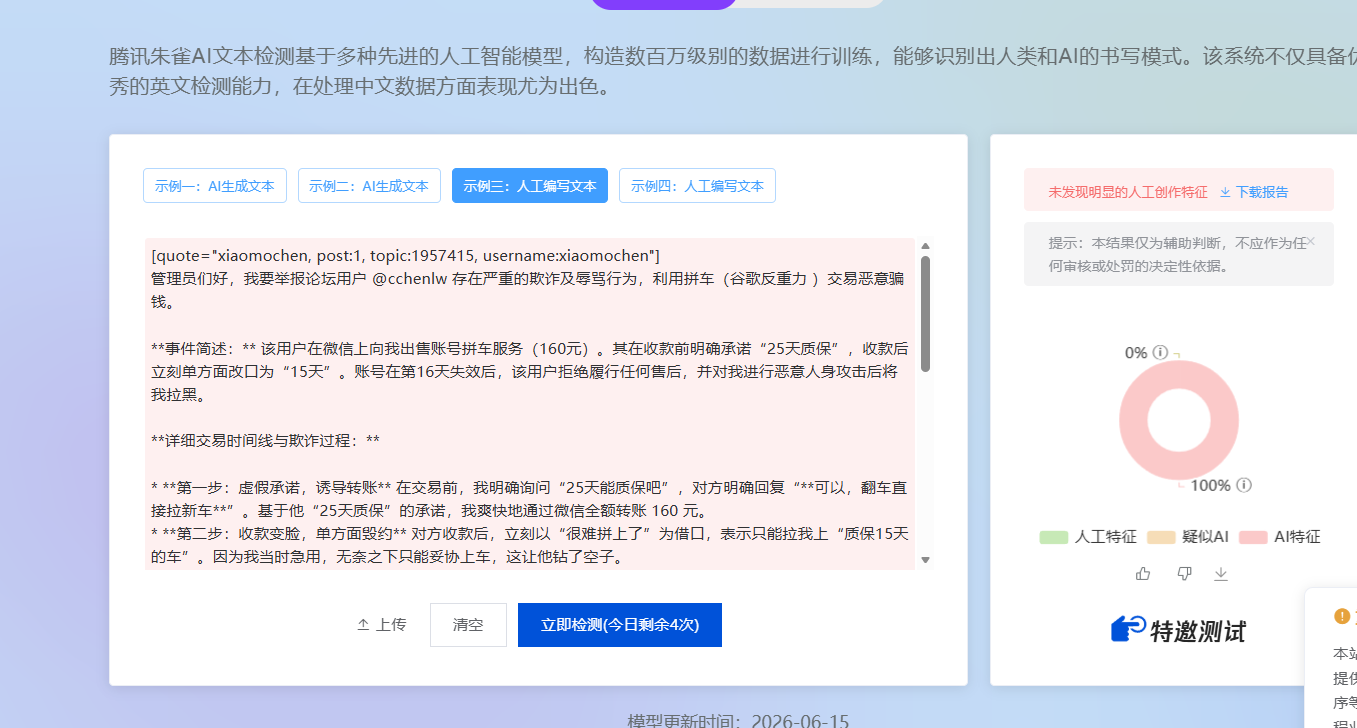Click download icon beside thumbs-down

click(1221, 573)
